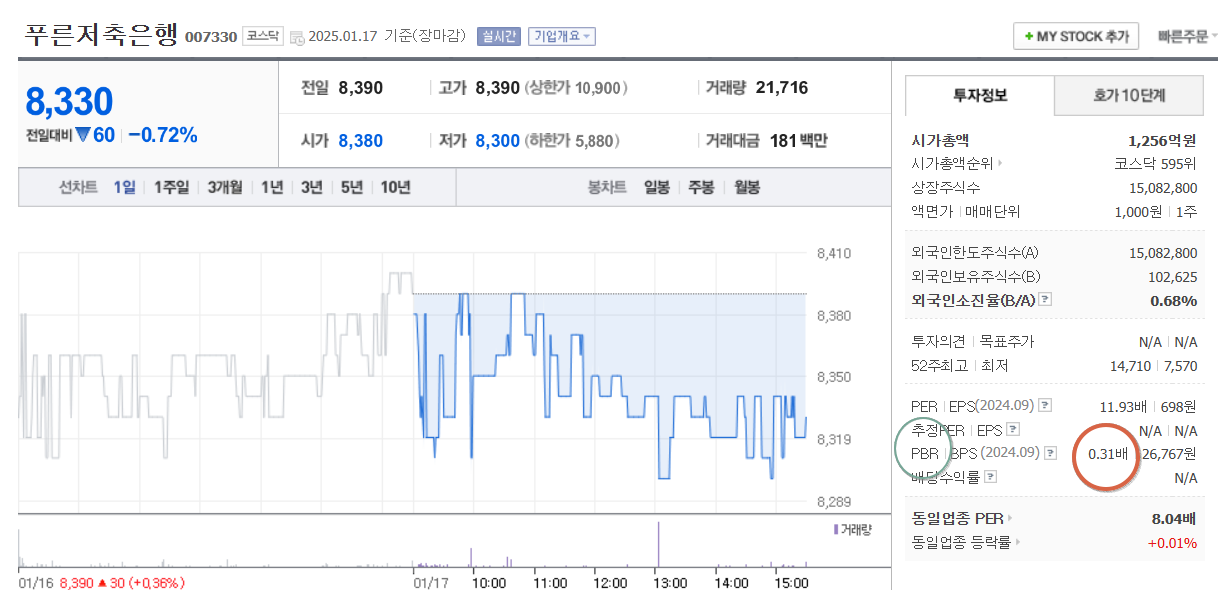This screenshot has width=1227, height=590.
Task: Click the BPS value 26,767원
Action: [1169, 454]
